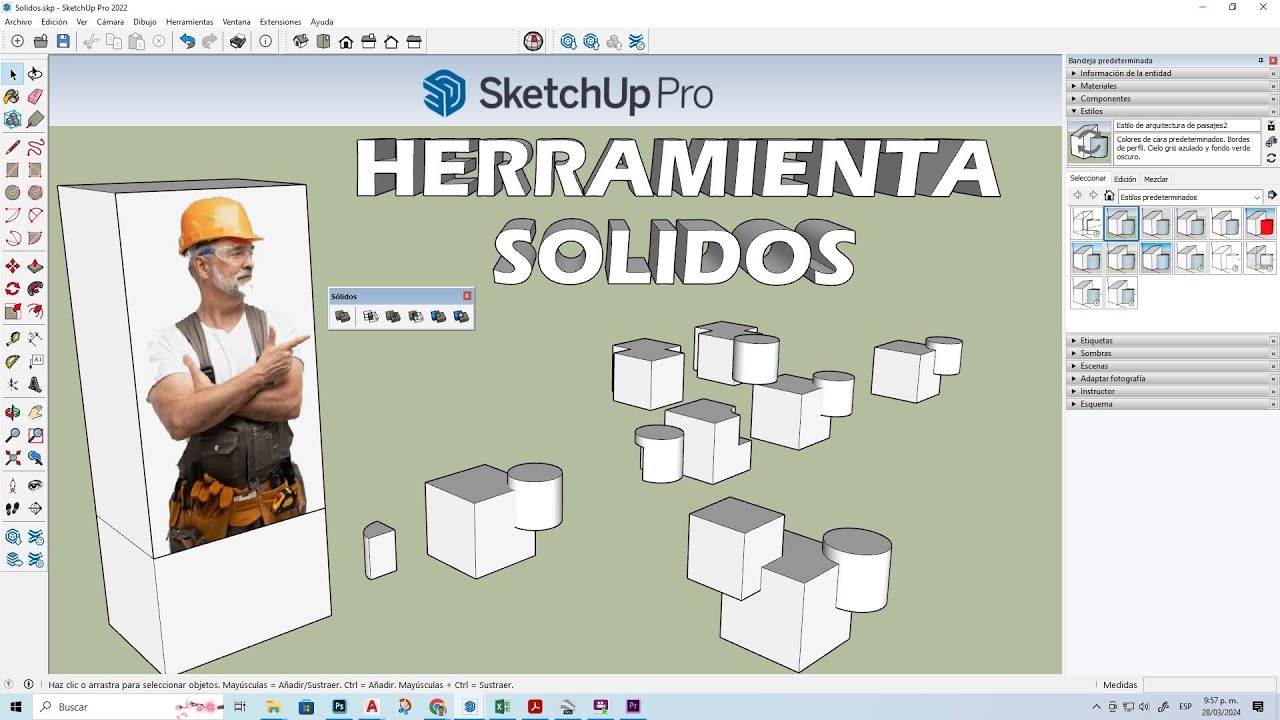Expand Adaptar fotografía panel

(1171, 379)
